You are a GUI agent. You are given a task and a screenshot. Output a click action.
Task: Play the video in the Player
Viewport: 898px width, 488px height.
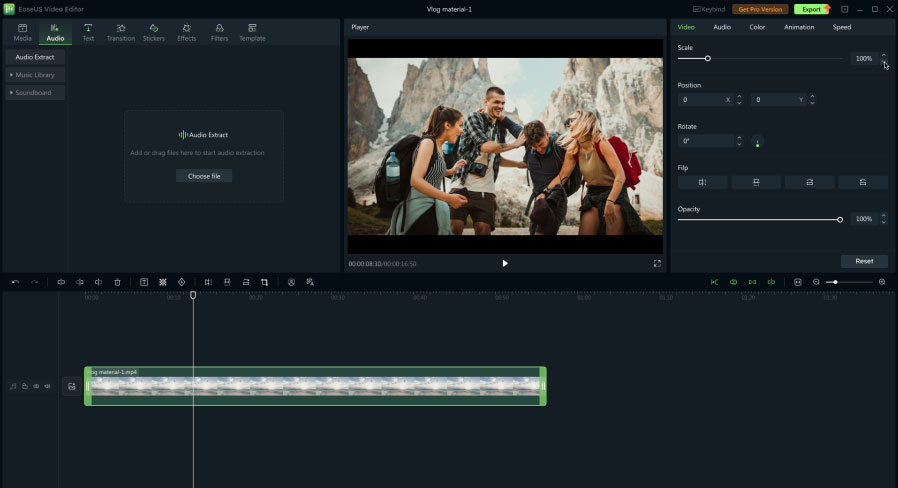[505, 263]
